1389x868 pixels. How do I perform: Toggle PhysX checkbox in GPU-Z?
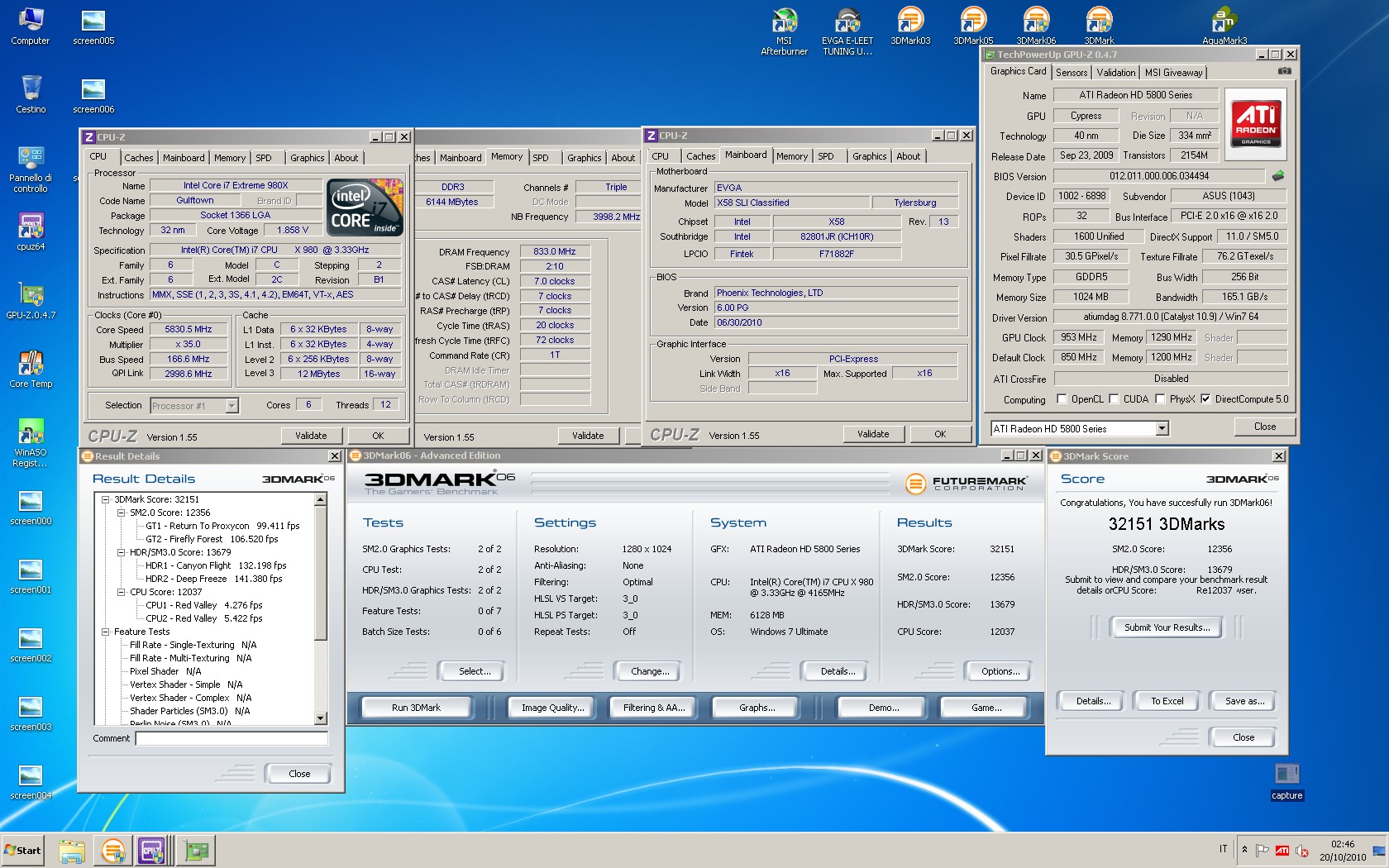point(1160,399)
